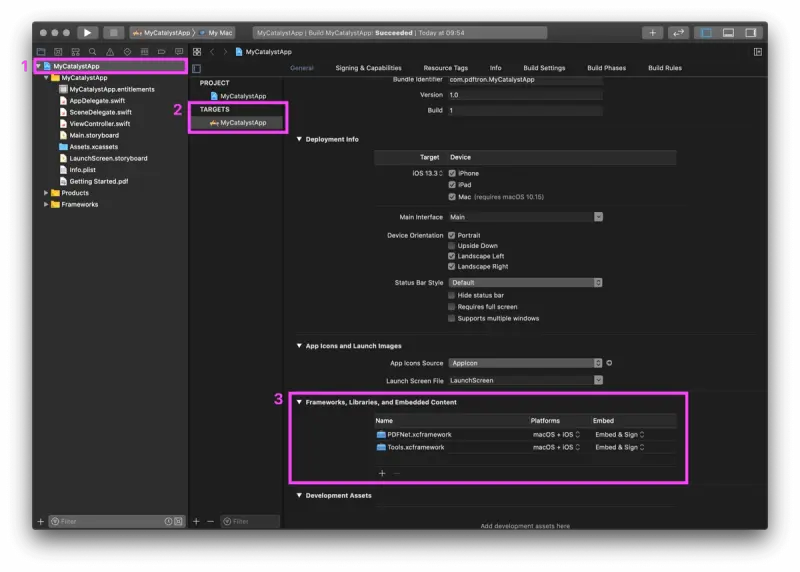Toggle Landscape Left orientation
This screenshot has width=800, height=572.
click(x=452, y=256)
